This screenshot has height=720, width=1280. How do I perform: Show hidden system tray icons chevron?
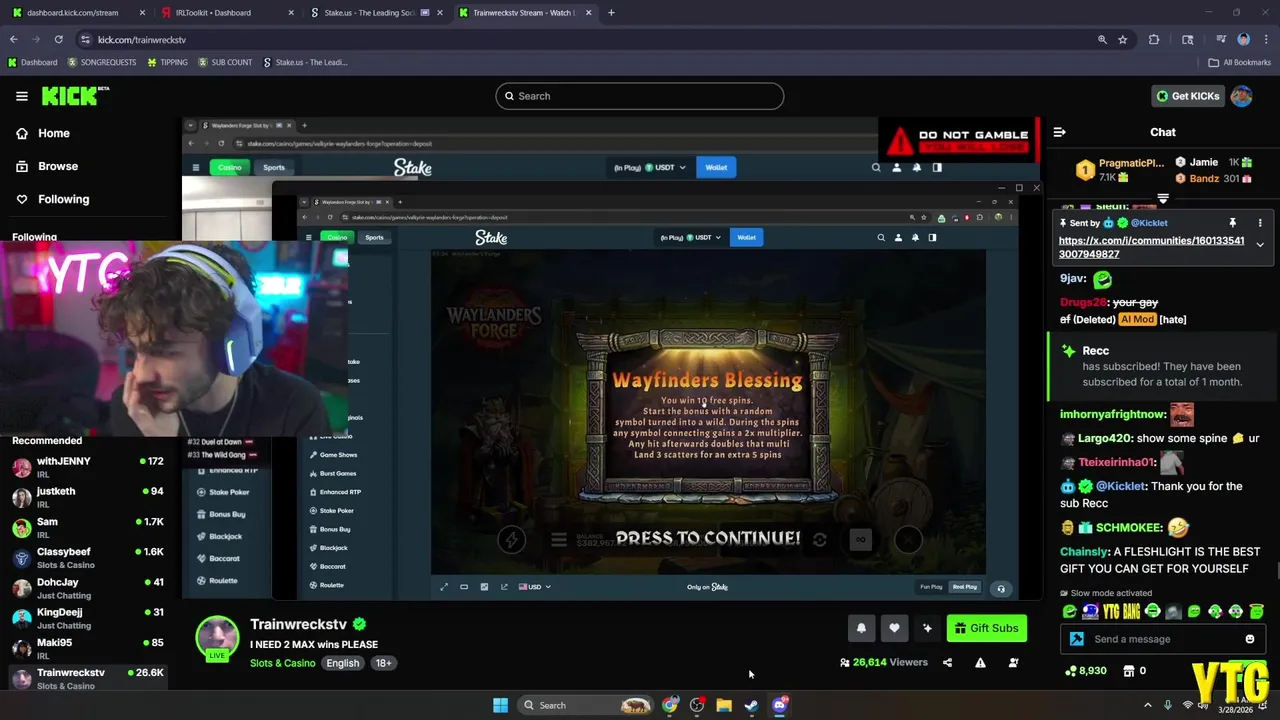tap(1147, 705)
